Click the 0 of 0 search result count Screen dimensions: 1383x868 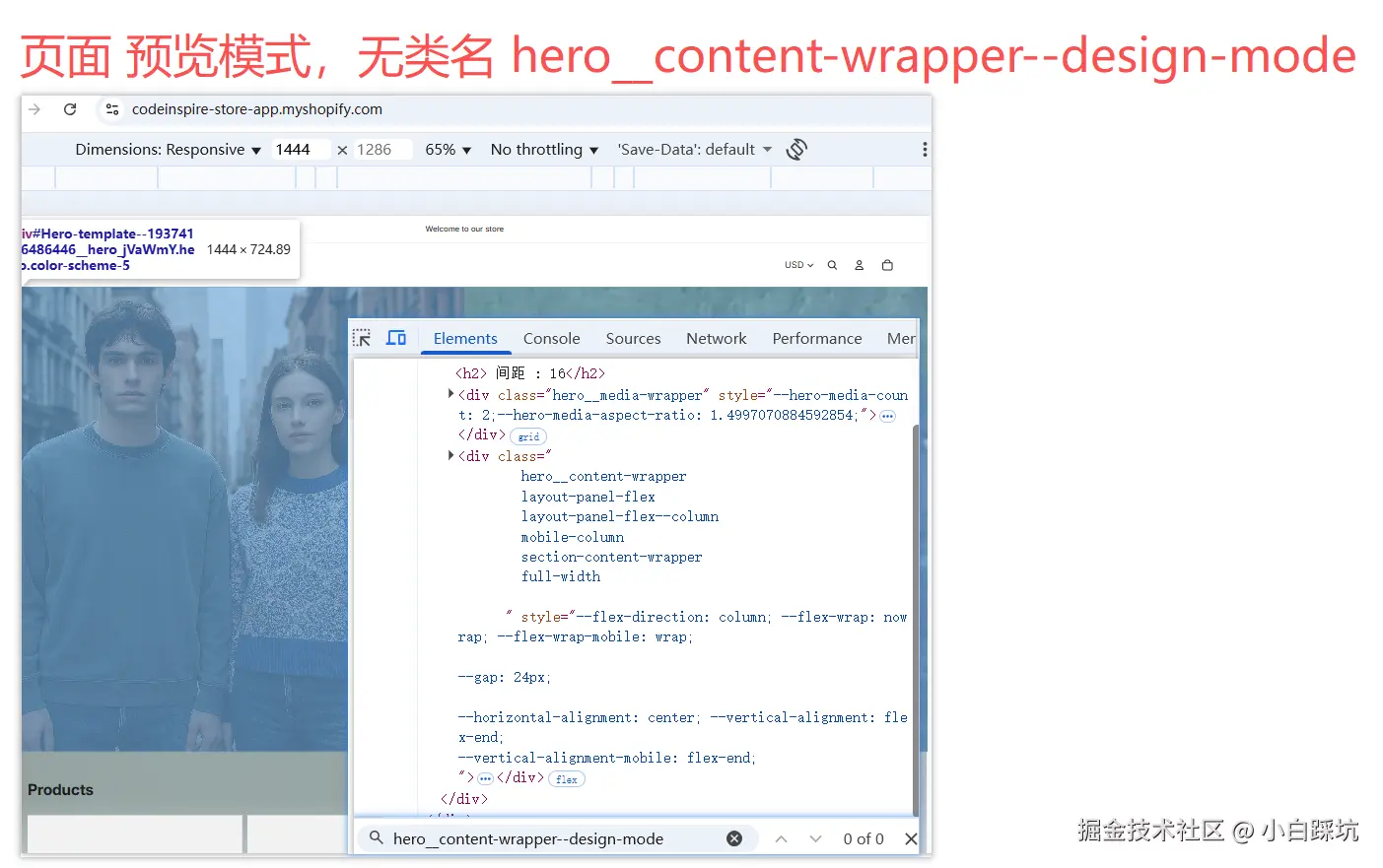click(x=864, y=838)
